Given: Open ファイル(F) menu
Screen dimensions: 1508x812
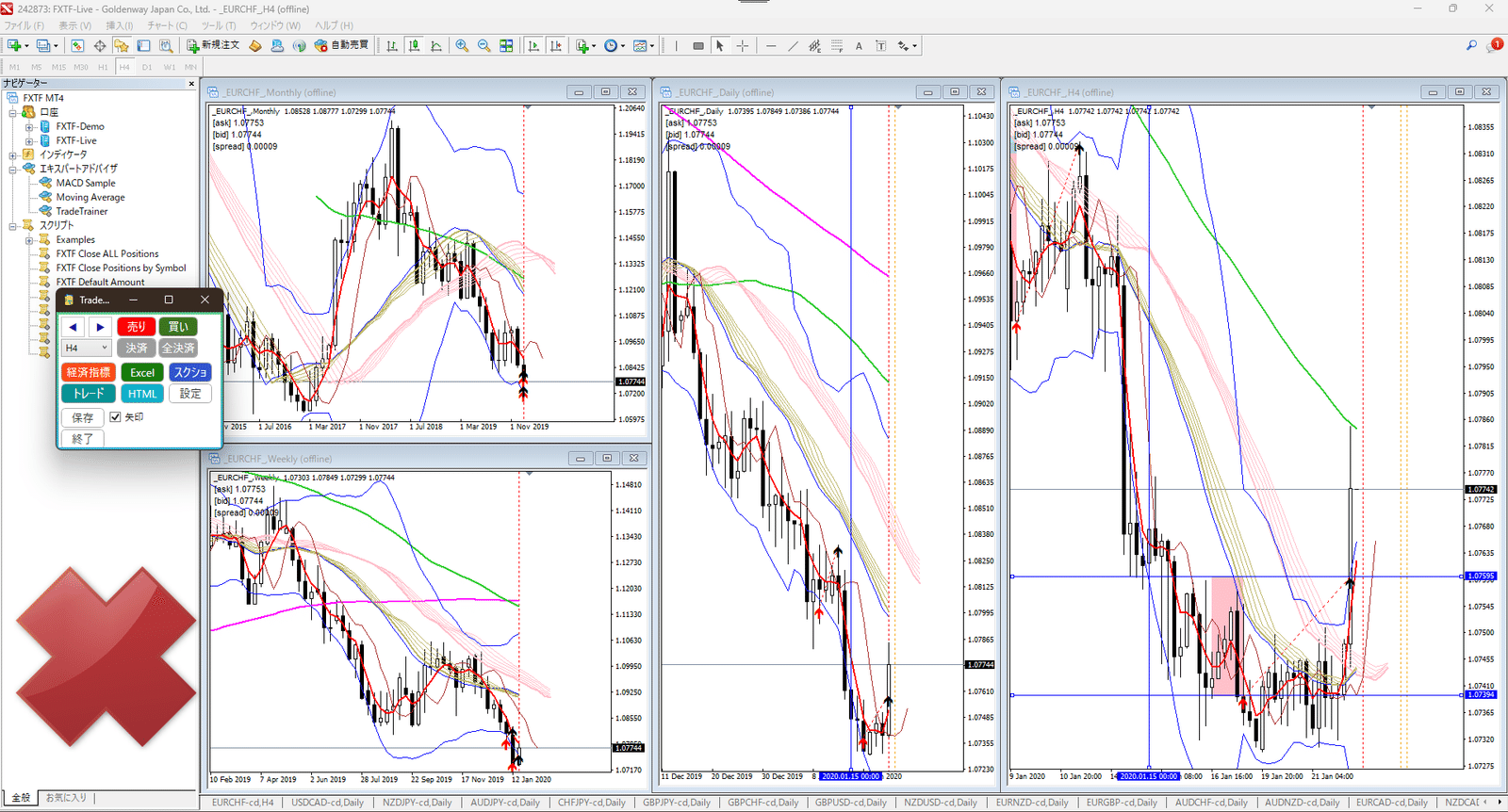Looking at the screenshot, I should tap(25, 25).
